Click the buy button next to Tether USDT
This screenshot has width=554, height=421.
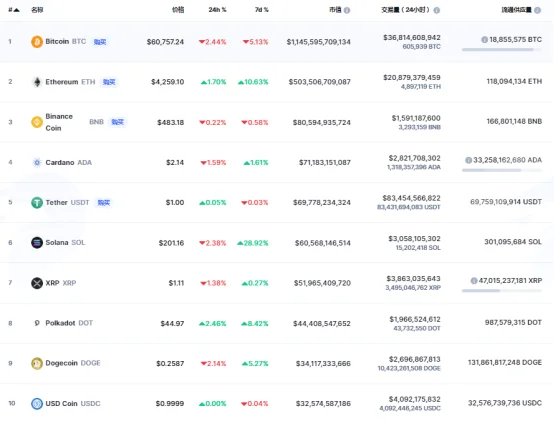coord(104,203)
